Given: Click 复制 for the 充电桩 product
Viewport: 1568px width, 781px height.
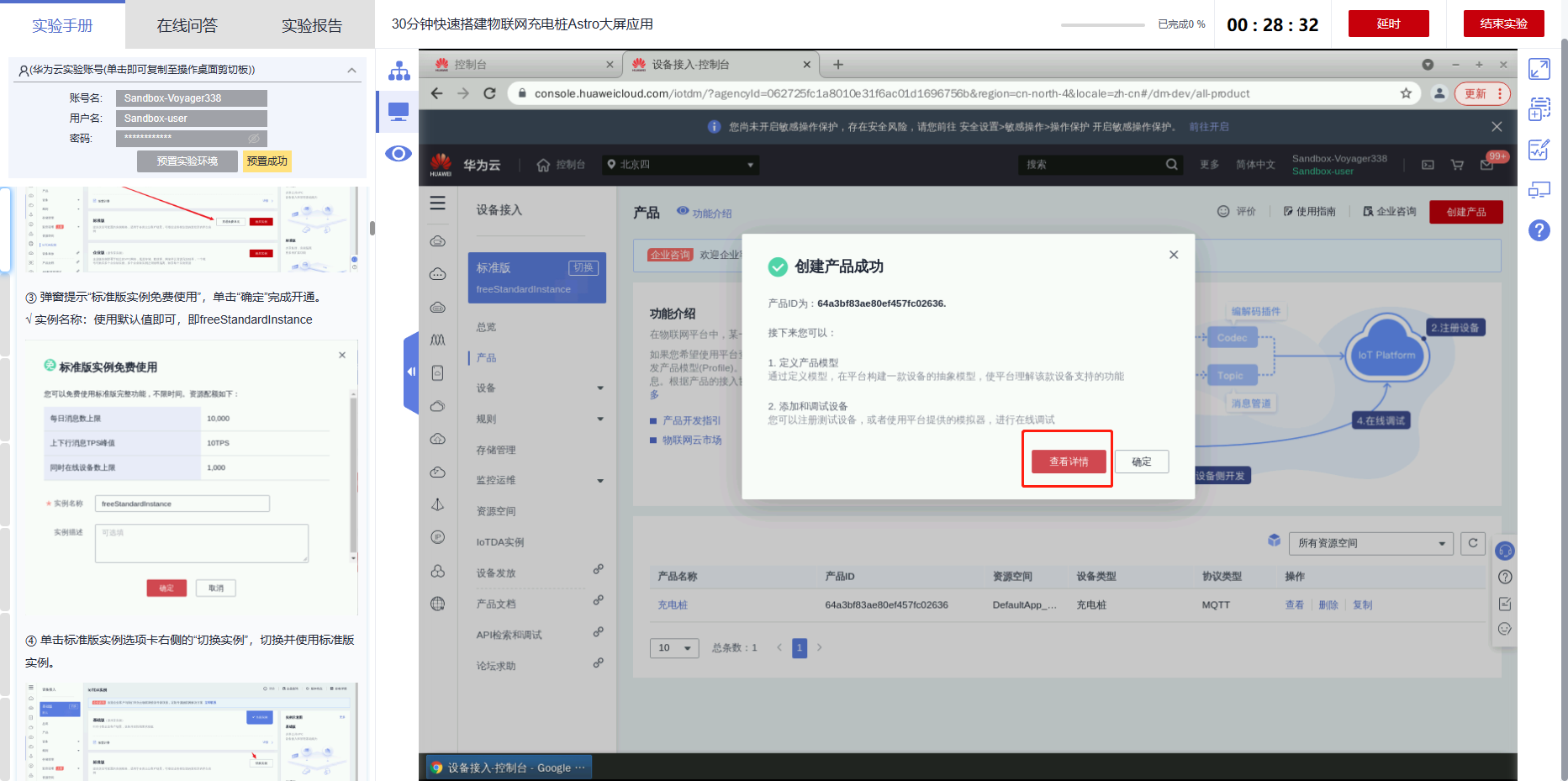Looking at the screenshot, I should tap(1362, 605).
